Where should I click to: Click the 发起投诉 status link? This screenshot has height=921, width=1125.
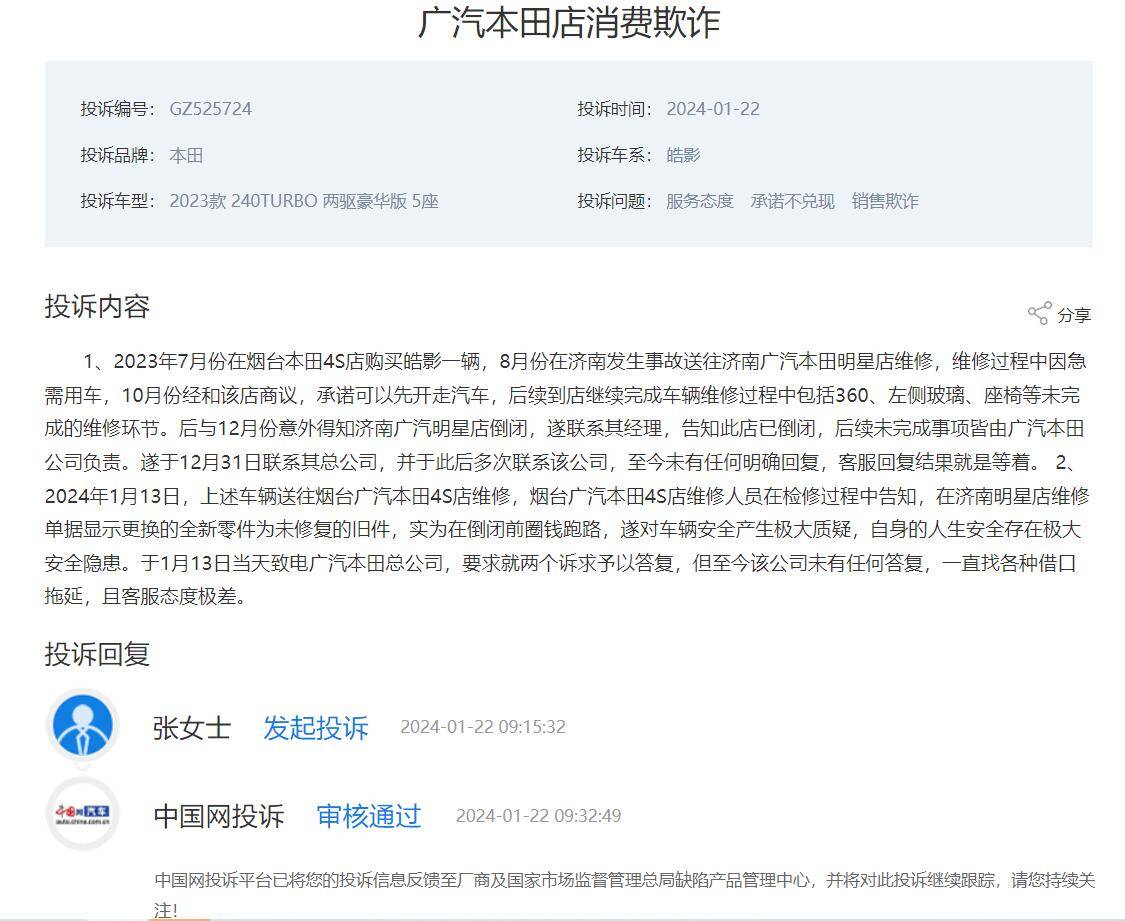pyautogui.click(x=316, y=727)
